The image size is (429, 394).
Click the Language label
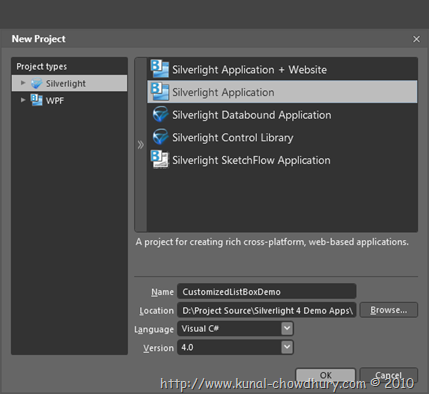[154, 329]
